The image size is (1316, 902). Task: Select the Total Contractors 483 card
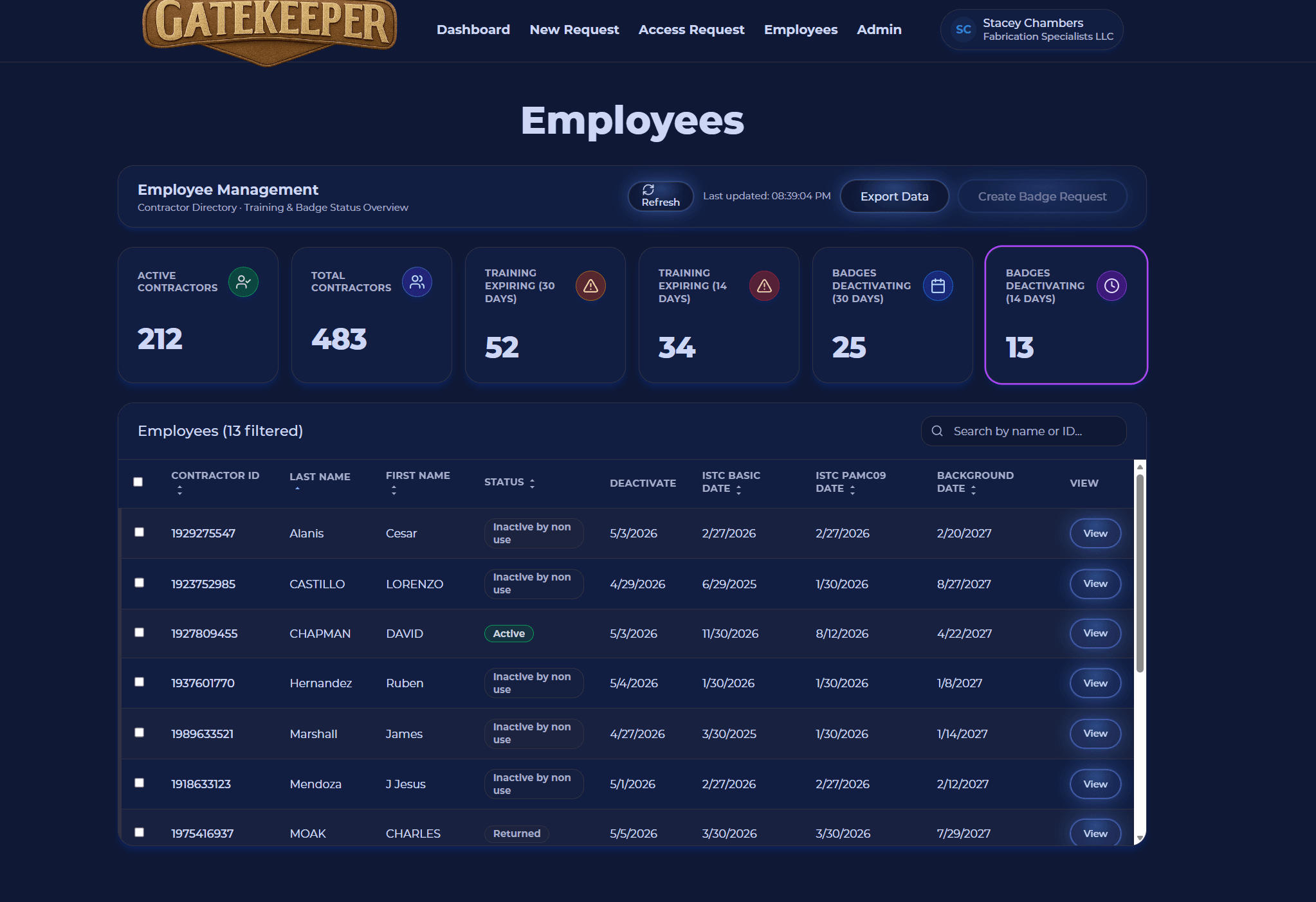click(372, 315)
